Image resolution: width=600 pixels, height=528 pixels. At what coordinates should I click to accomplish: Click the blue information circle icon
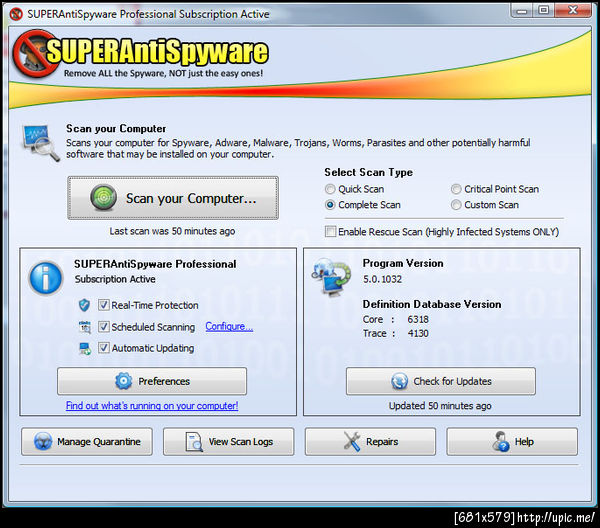coord(46,278)
